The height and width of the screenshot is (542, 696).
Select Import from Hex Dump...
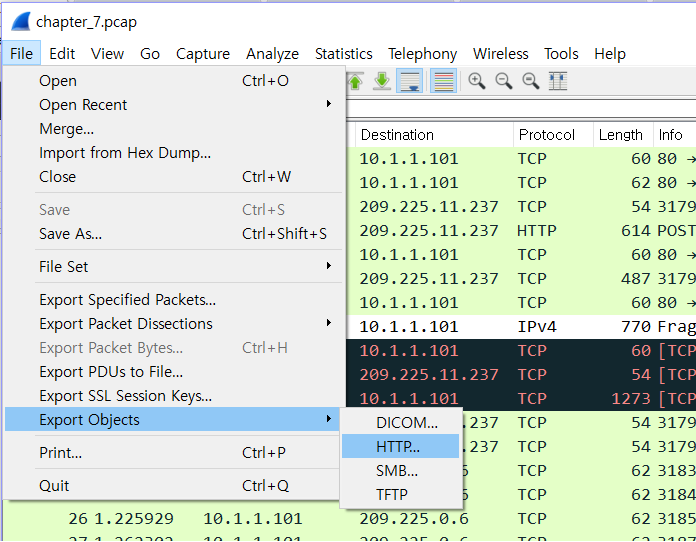point(175,153)
